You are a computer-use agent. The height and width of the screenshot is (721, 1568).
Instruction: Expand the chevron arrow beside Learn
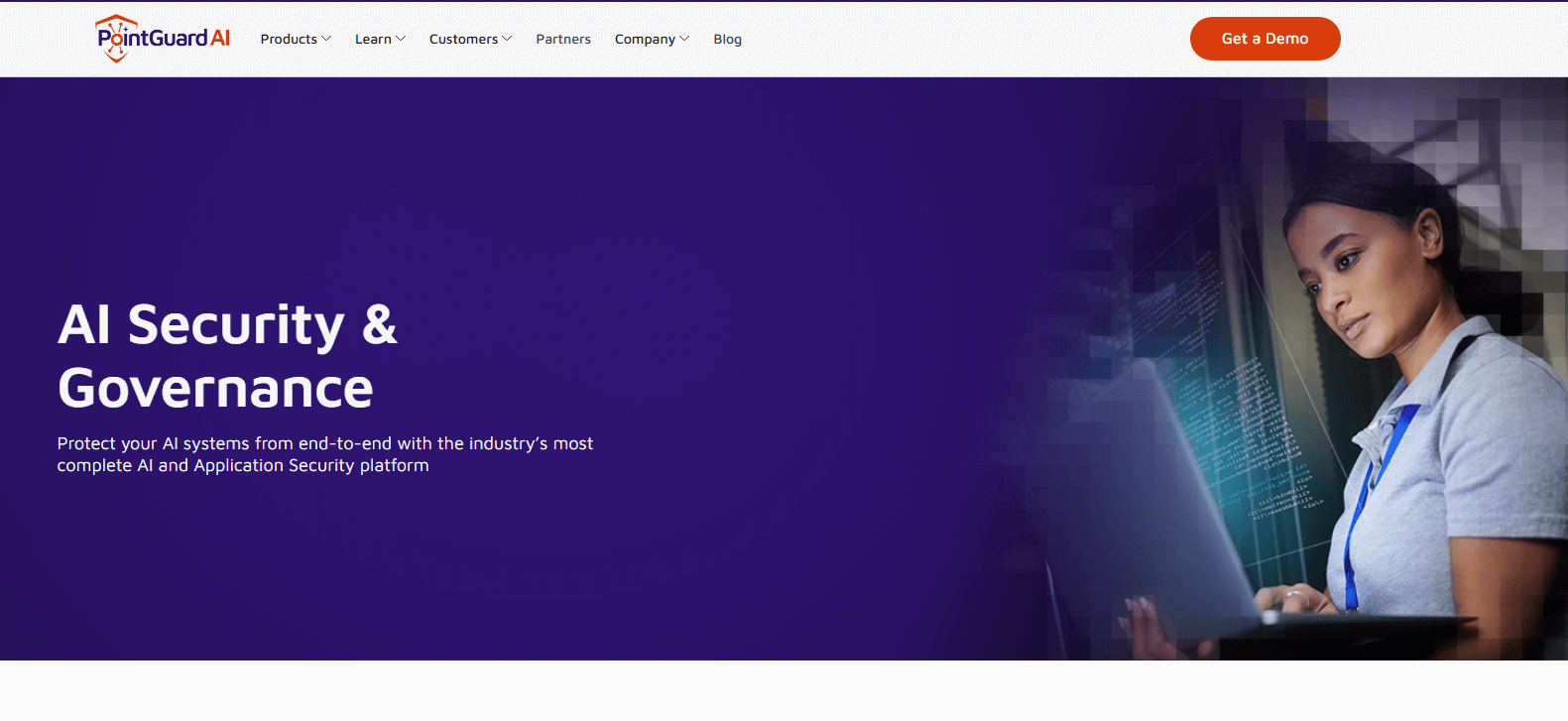tap(401, 39)
